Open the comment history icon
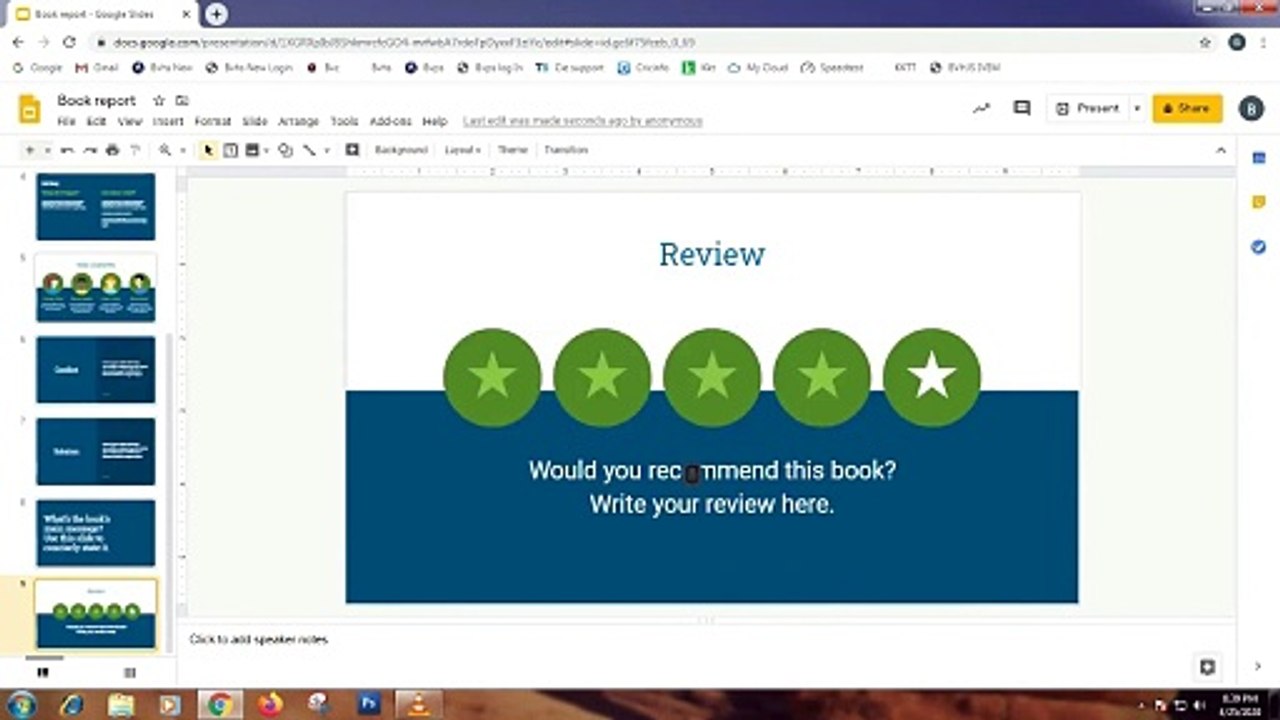The width and height of the screenshot is (1280, 720). pyautogui.click(x=1021, y=108)
